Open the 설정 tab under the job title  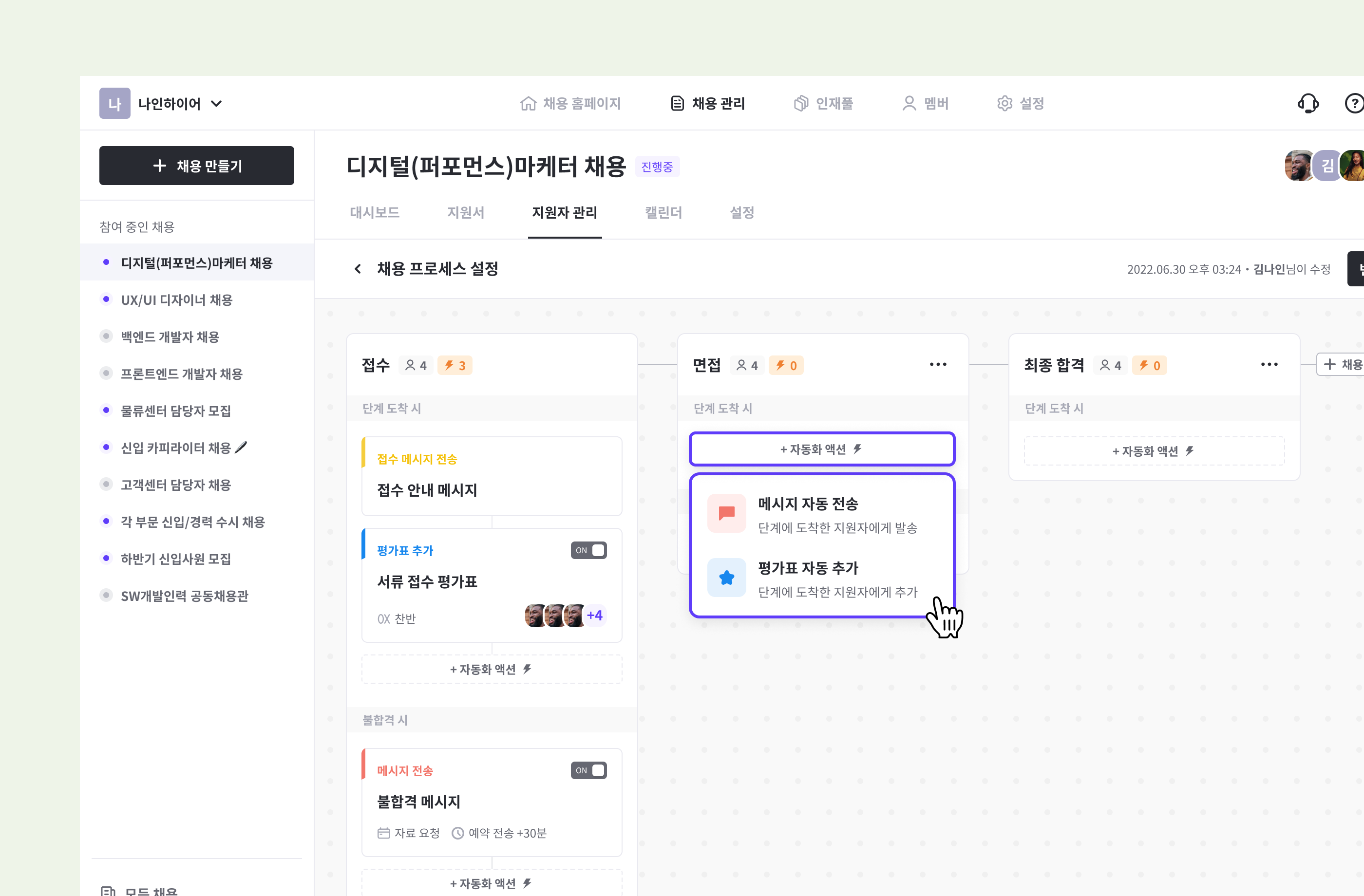(x=741, y=212)
